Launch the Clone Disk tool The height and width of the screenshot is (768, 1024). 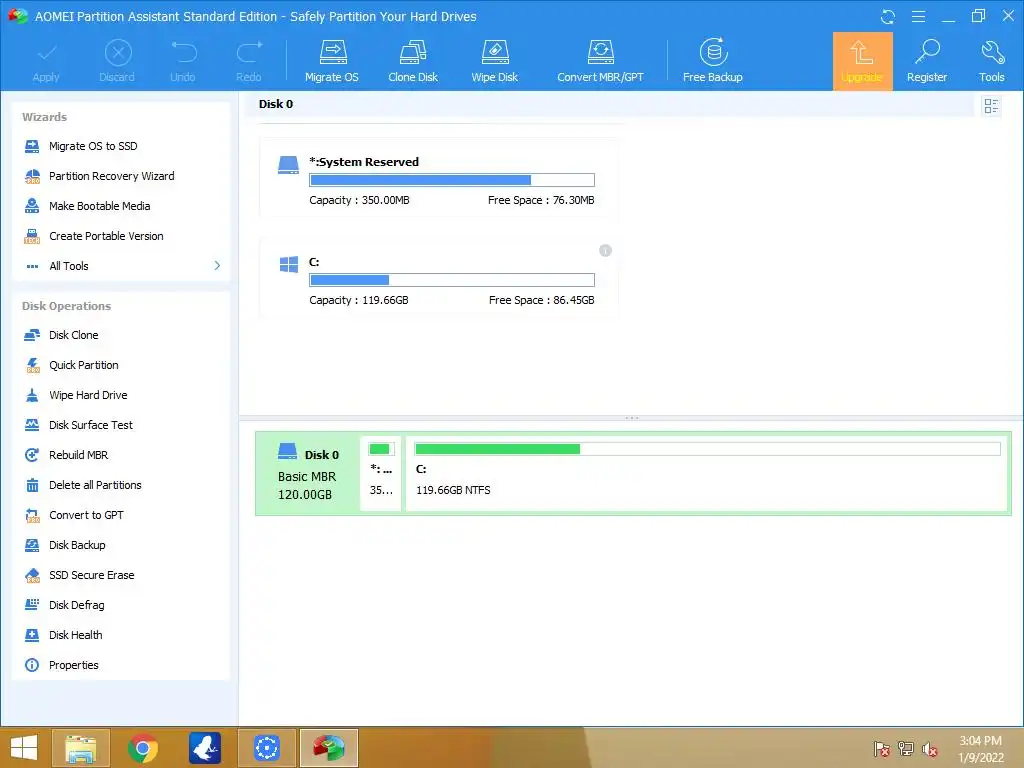(413, 61)
